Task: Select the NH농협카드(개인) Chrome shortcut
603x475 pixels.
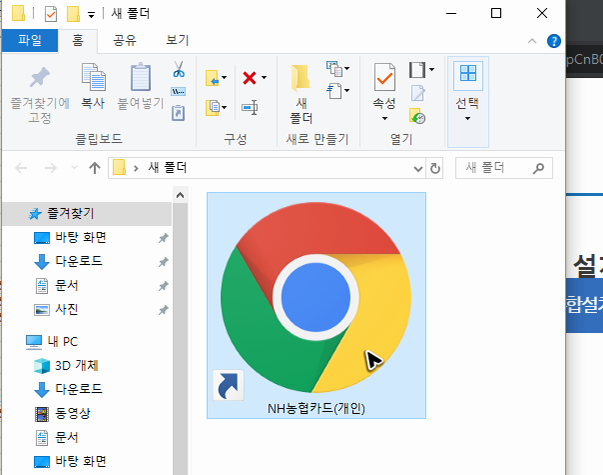Action: pos(316,305)
